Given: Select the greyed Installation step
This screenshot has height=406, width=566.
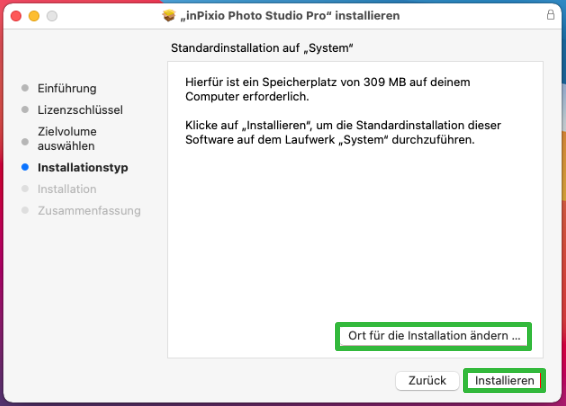Looking at the screenshot, I should coord(67,189).
